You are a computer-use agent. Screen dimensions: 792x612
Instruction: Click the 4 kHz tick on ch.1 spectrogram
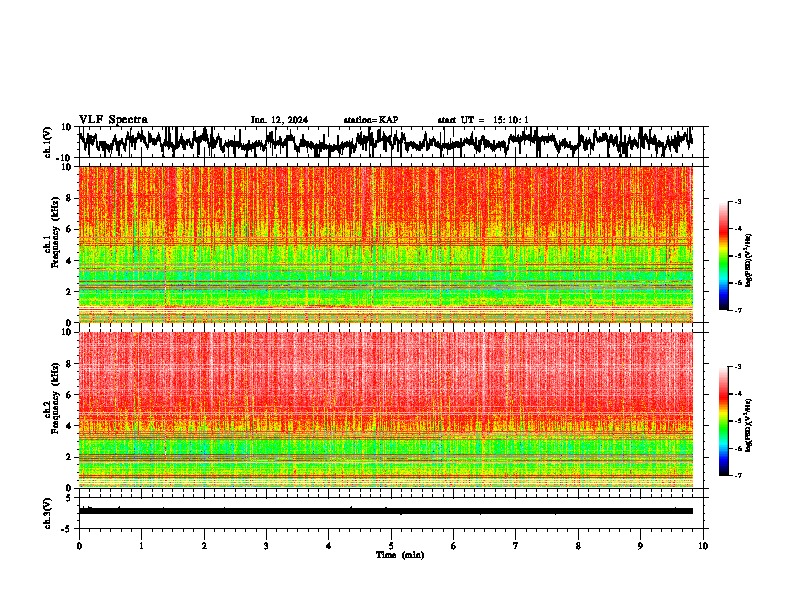click(x=69, y=261)
